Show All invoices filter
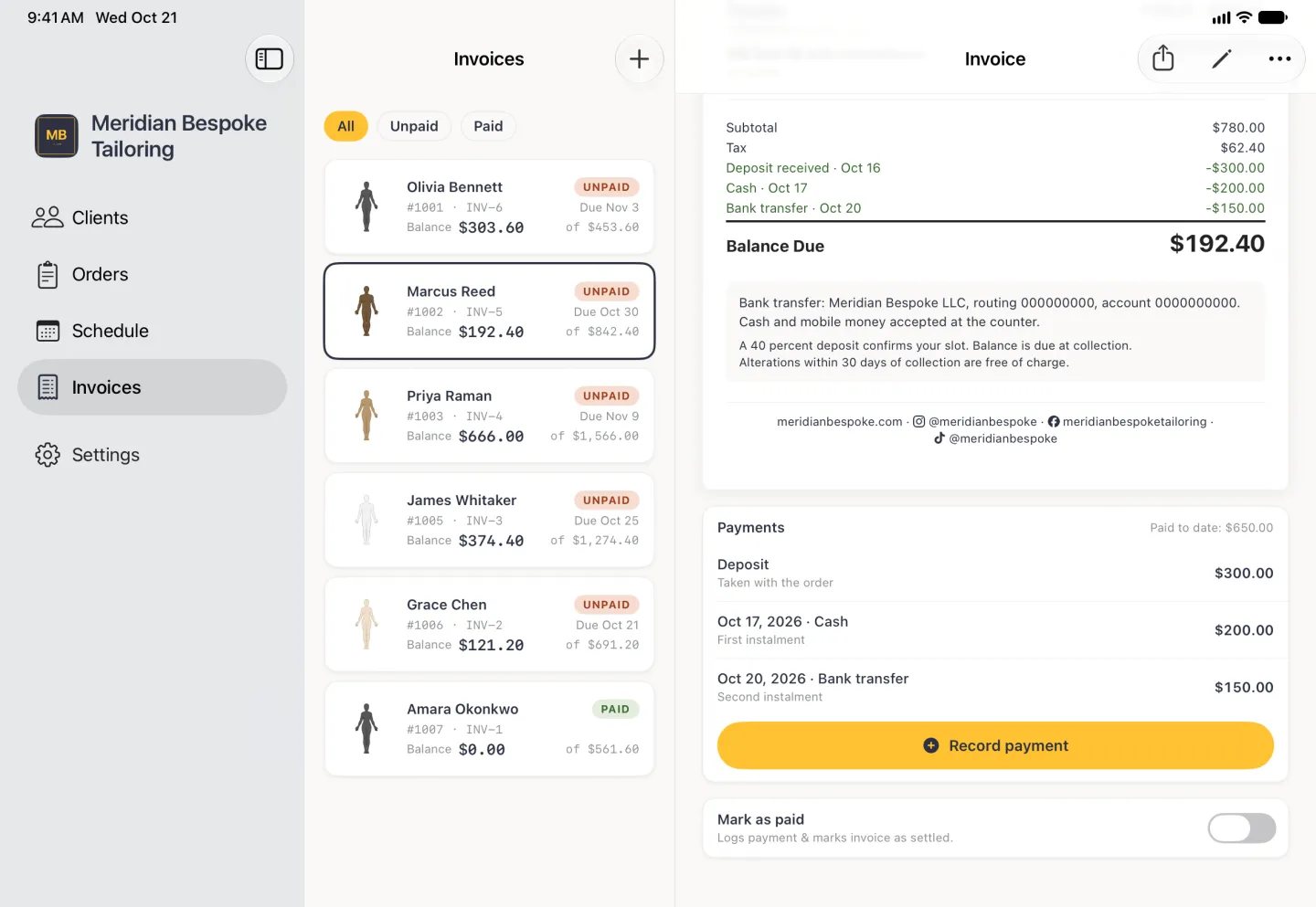Screen dimensions: 1316x907 (x=346, y=126)
